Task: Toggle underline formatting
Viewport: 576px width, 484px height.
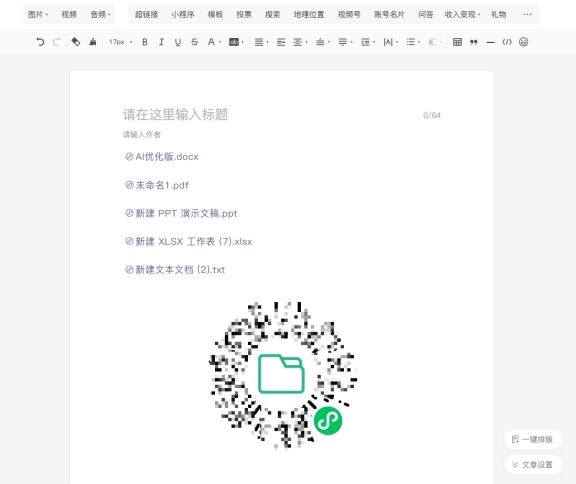Action: click(178, 42)
